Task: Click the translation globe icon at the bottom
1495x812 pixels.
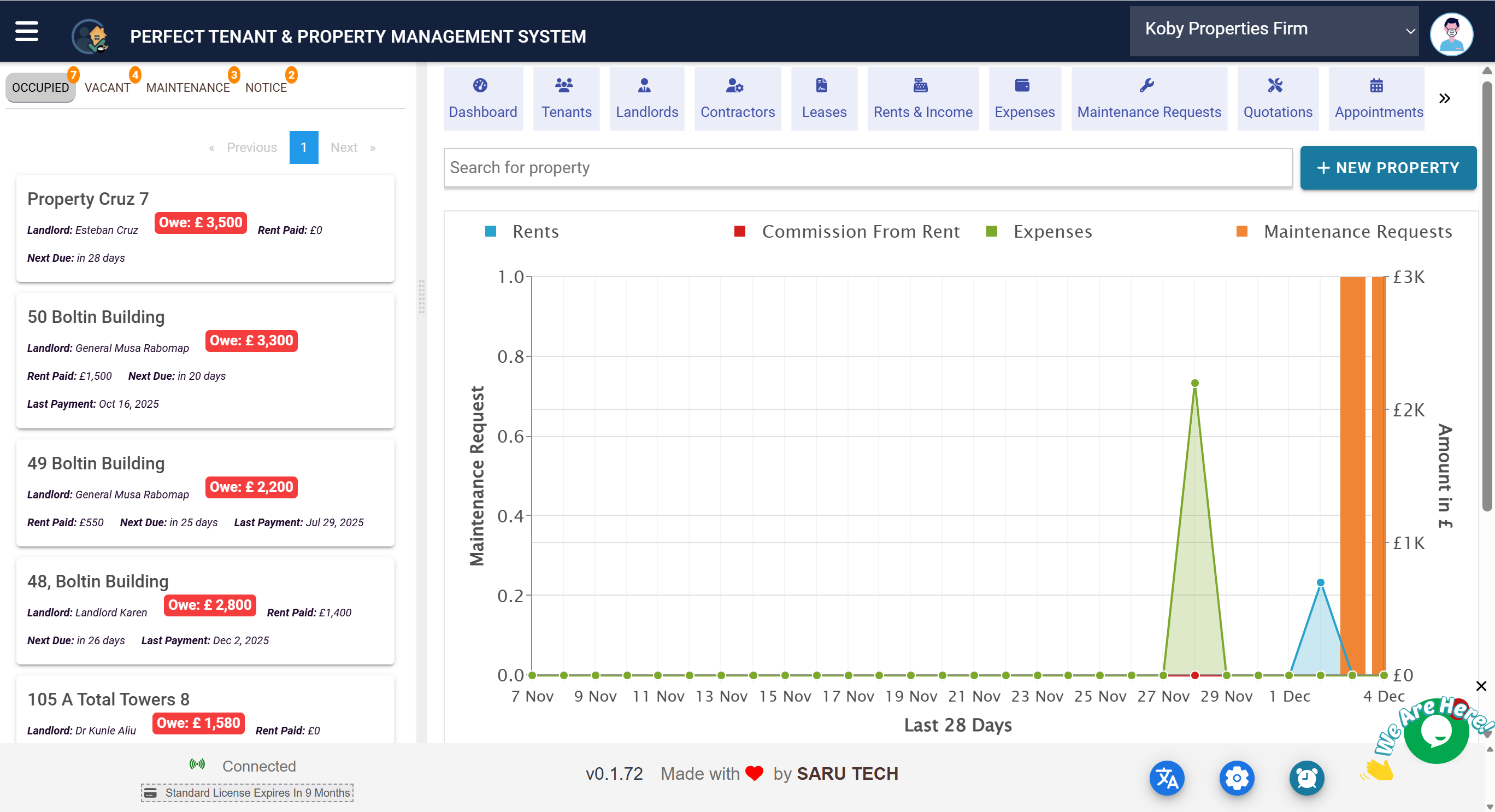Action: coord(1167,778)
